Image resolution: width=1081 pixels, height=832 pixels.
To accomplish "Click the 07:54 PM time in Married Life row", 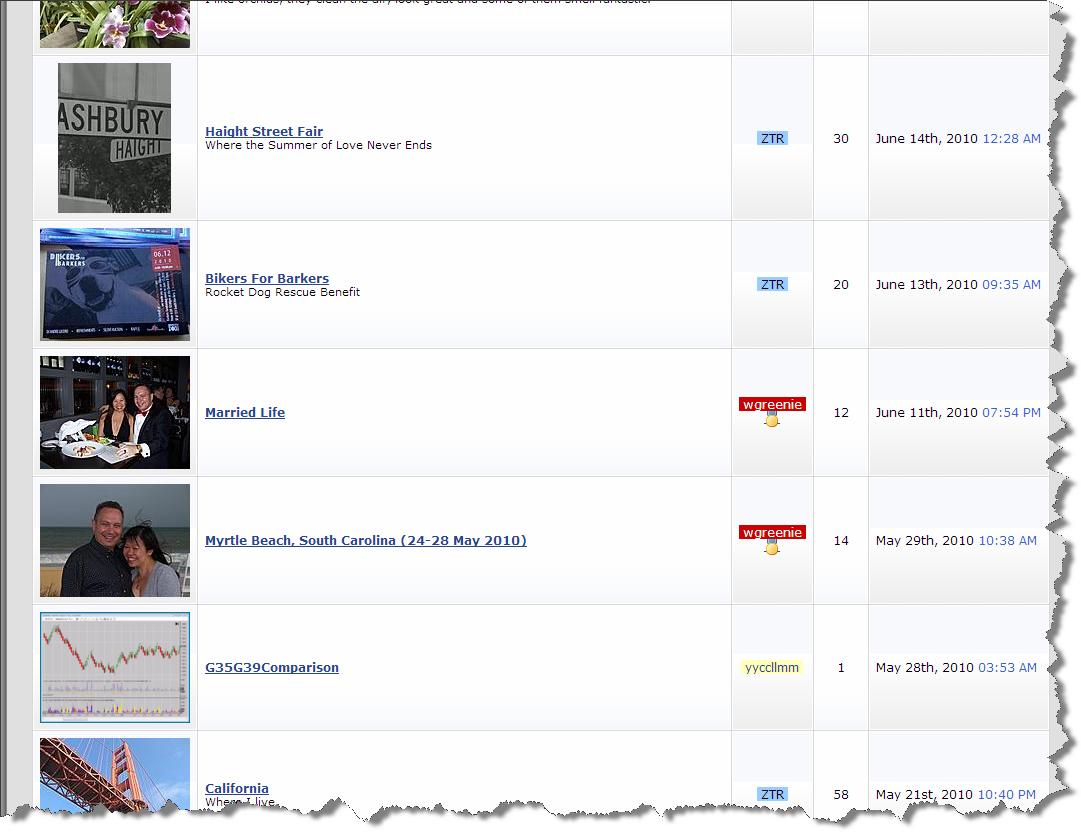I will [x=1011, y=413].
